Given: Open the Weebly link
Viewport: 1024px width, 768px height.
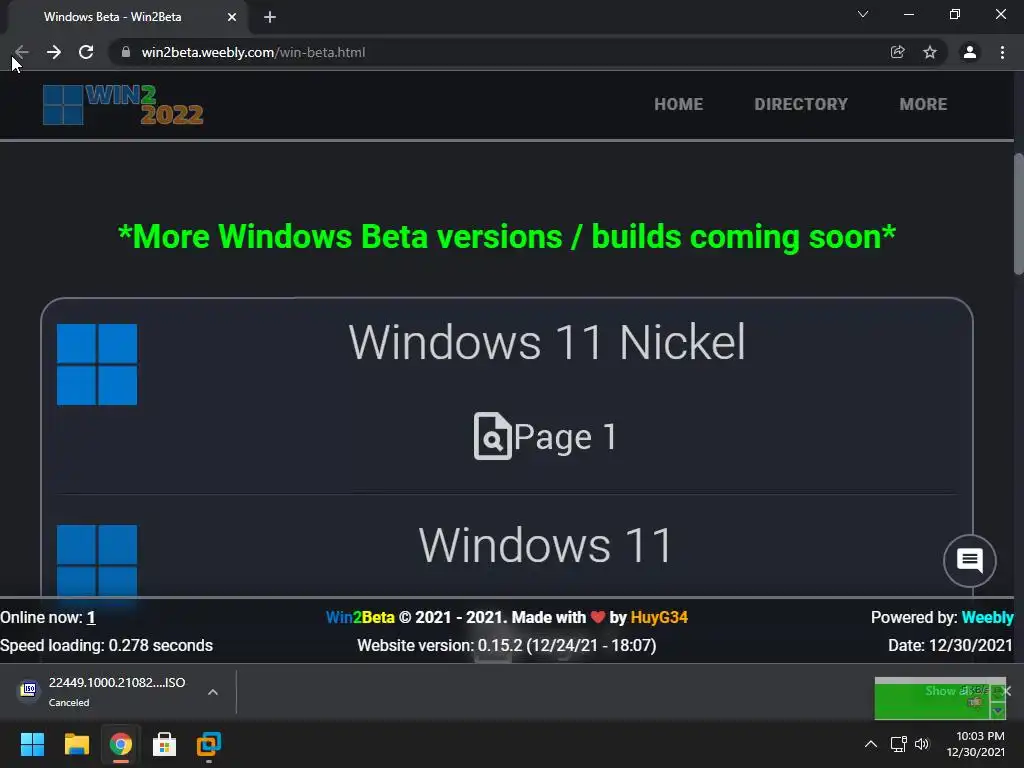Looking at the screenshot, I should click(987, 617).
